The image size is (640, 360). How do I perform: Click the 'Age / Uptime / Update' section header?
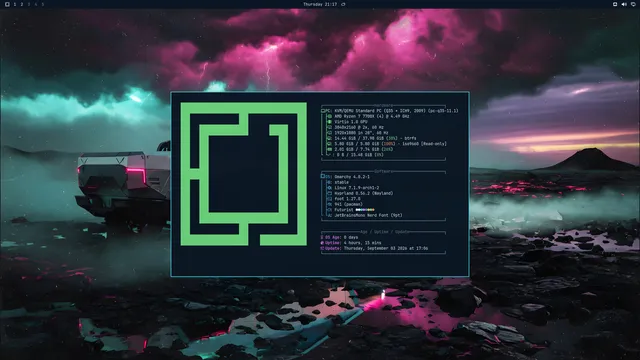click(x=384, y=232)
